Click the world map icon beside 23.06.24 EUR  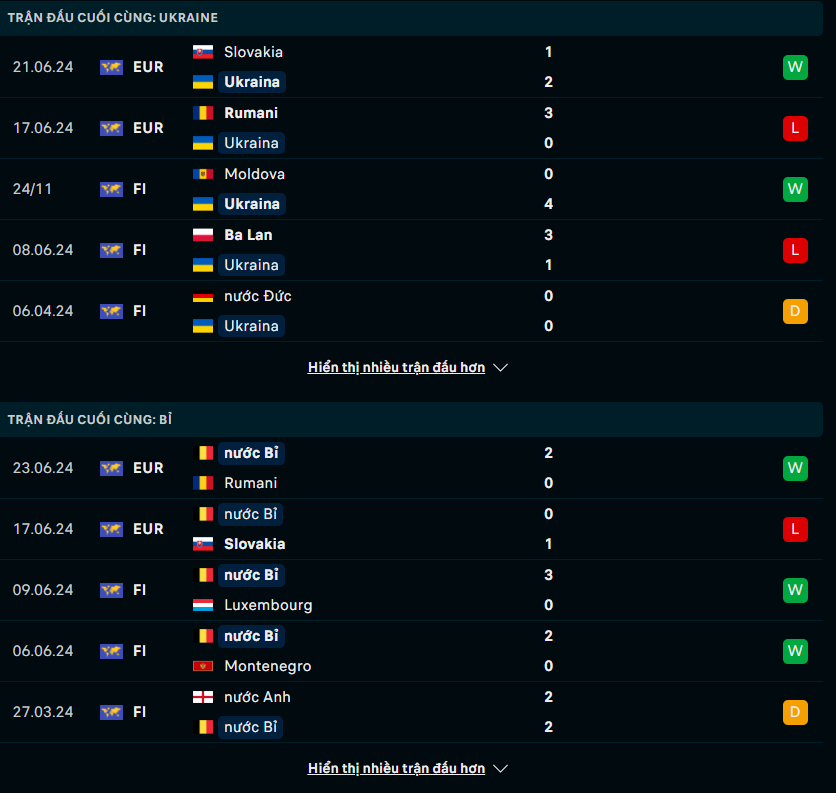(111, 468)
